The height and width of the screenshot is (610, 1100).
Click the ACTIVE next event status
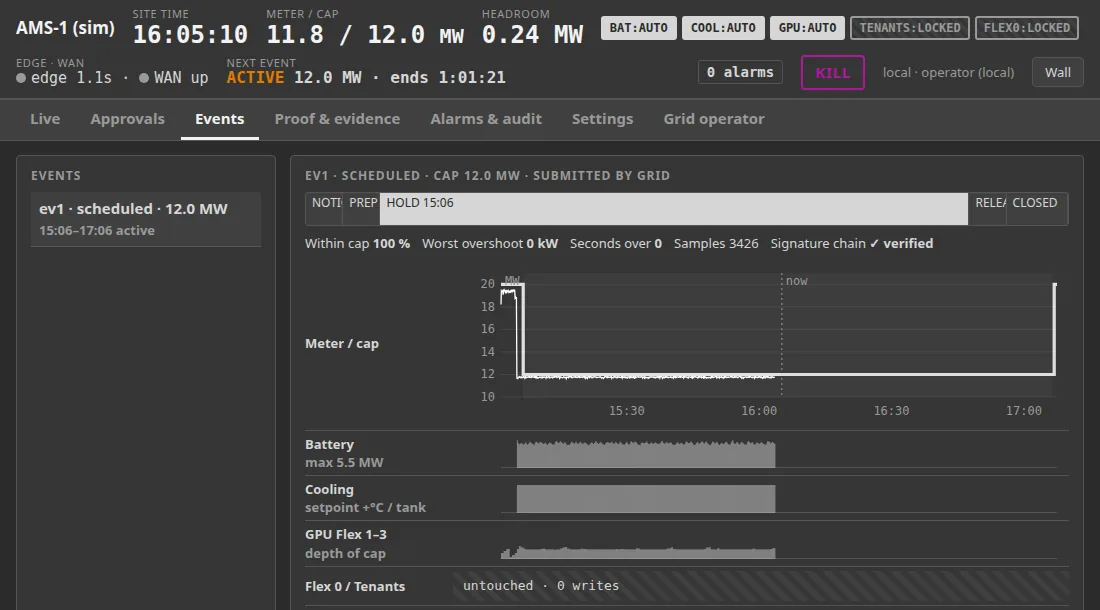(255, 77)
